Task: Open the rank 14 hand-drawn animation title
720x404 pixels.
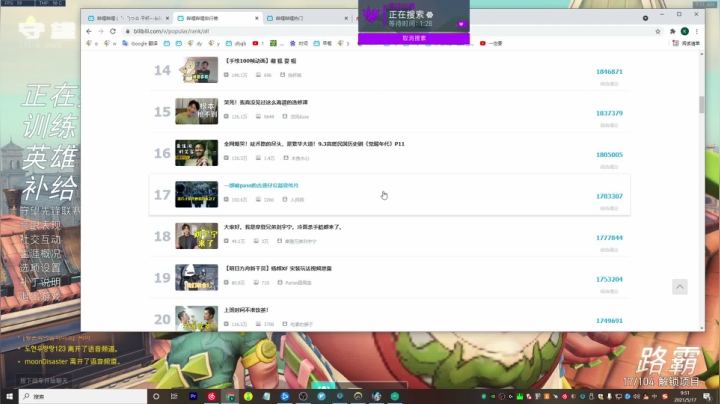Action: click(260, 61)
